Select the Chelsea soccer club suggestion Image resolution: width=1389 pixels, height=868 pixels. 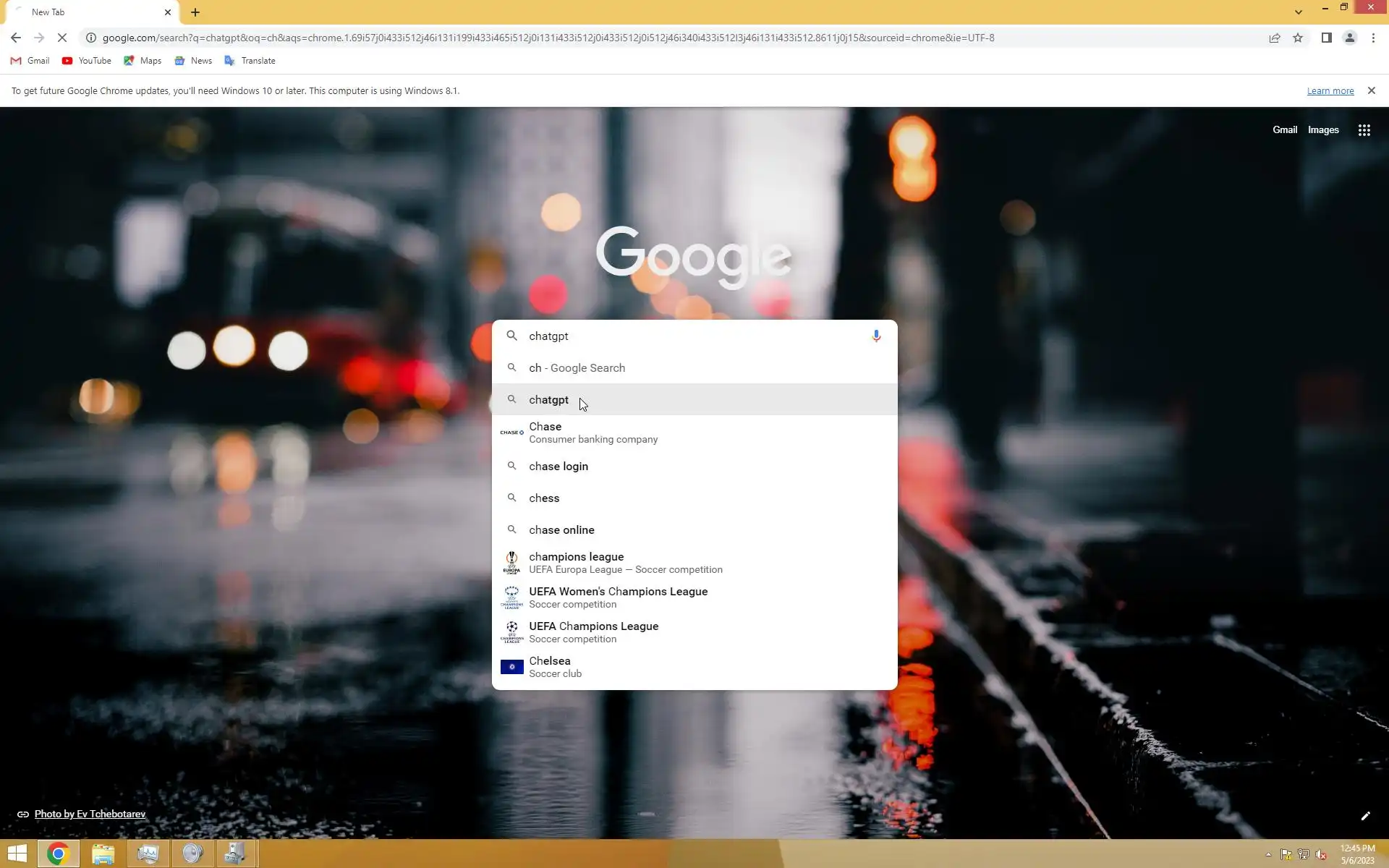coord(550,666)
